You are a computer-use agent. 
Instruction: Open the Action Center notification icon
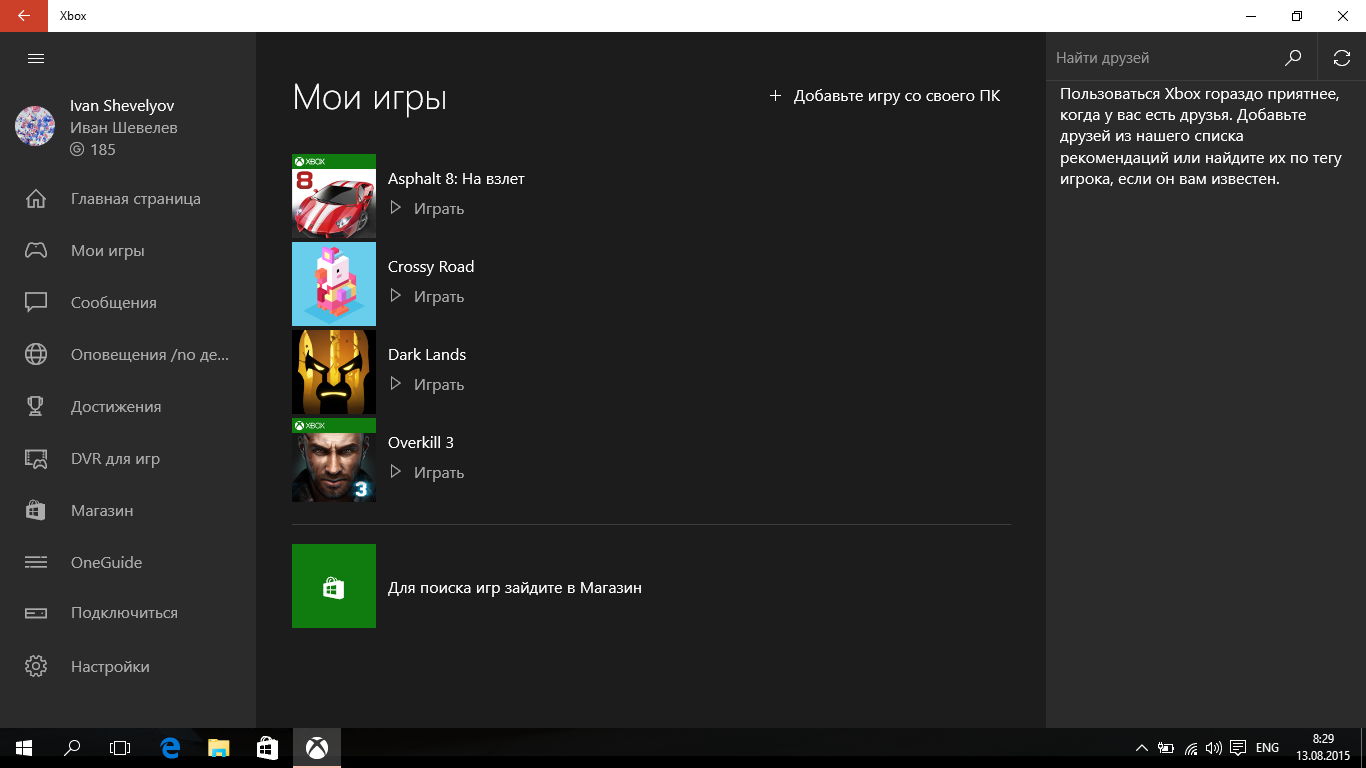pyautogui.click(x=1238, y=748)
